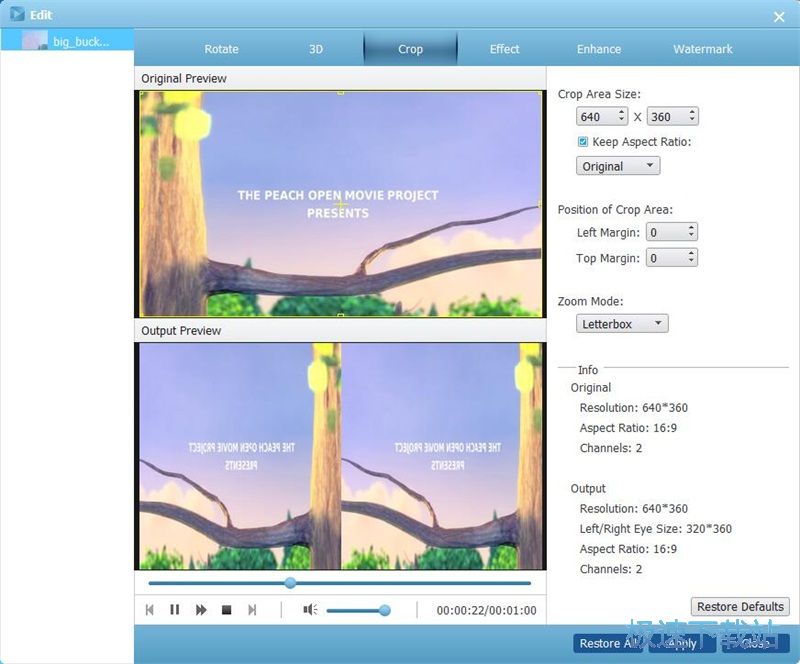
Task: Increase crop area height value
Action: [692, 112]
